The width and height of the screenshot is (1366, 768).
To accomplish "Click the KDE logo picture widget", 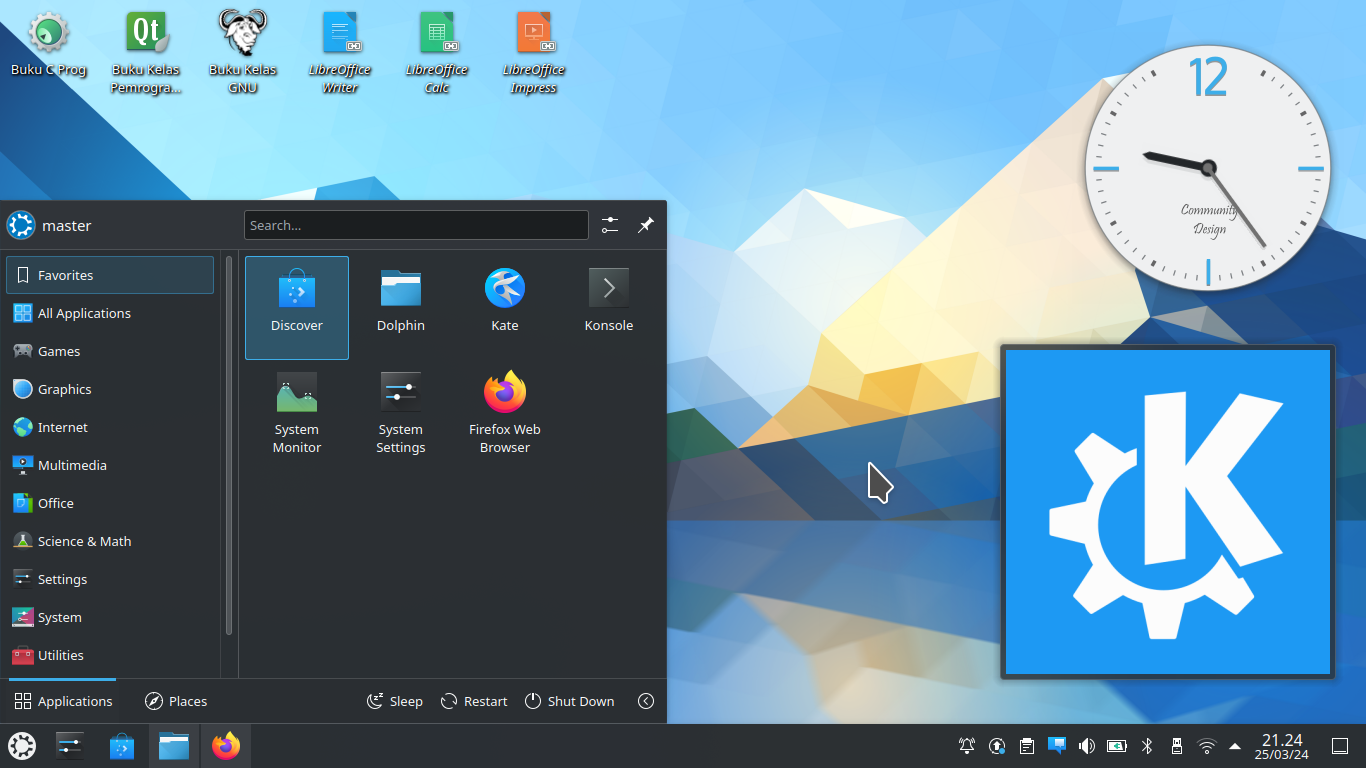I will tap(1168, 512).
